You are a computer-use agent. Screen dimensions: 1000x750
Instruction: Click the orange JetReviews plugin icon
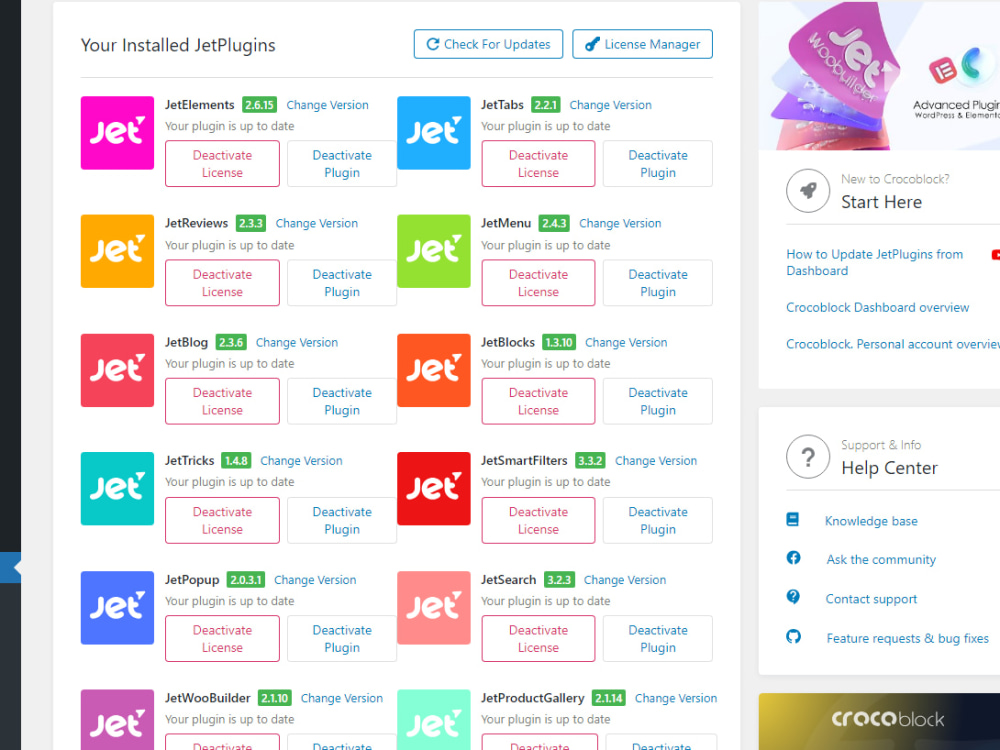click(117, 251)
